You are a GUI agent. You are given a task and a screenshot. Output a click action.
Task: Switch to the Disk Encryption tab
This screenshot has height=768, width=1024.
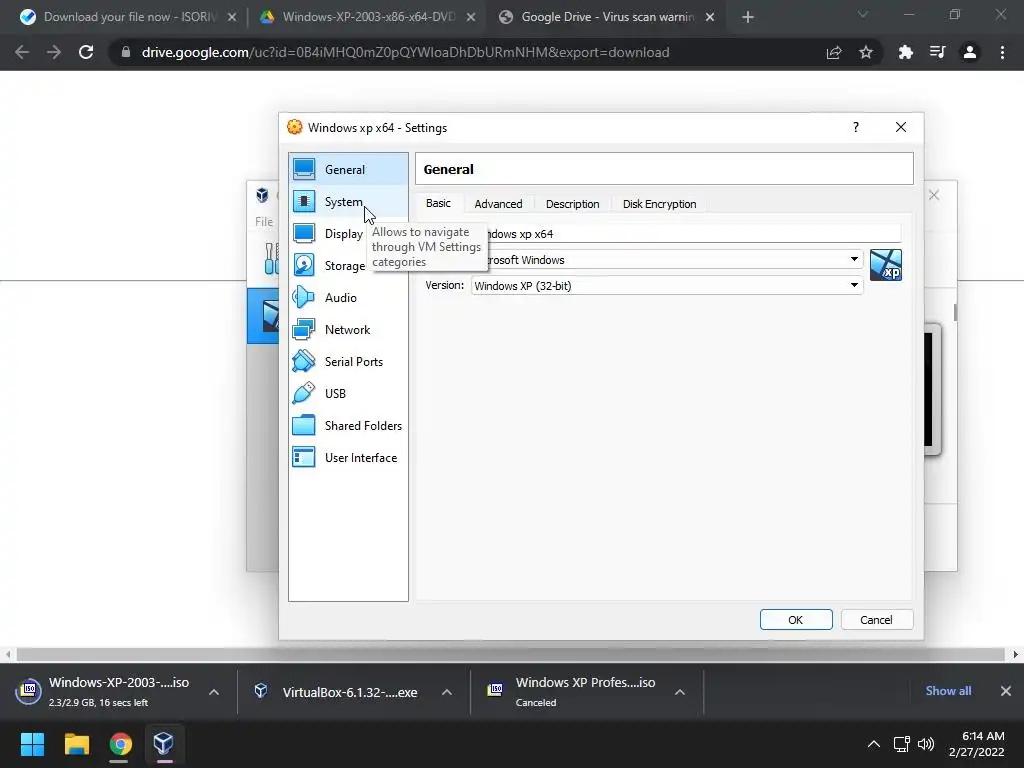tap(660, 204)
